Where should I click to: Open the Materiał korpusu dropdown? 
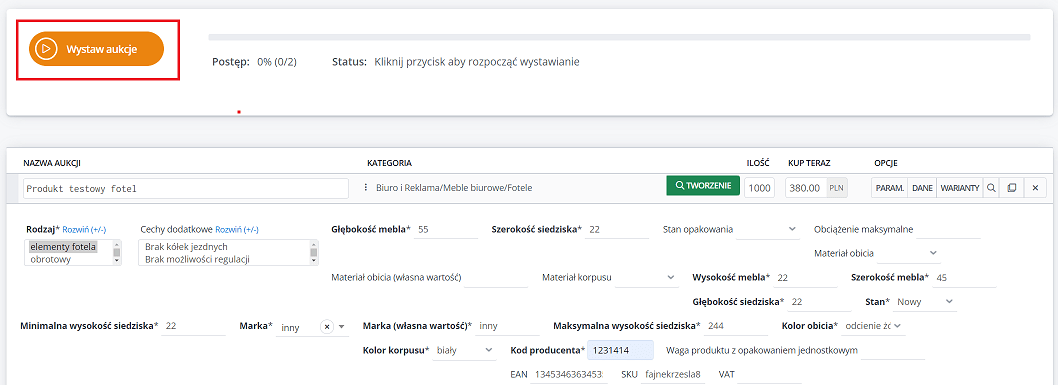[646, 277]
